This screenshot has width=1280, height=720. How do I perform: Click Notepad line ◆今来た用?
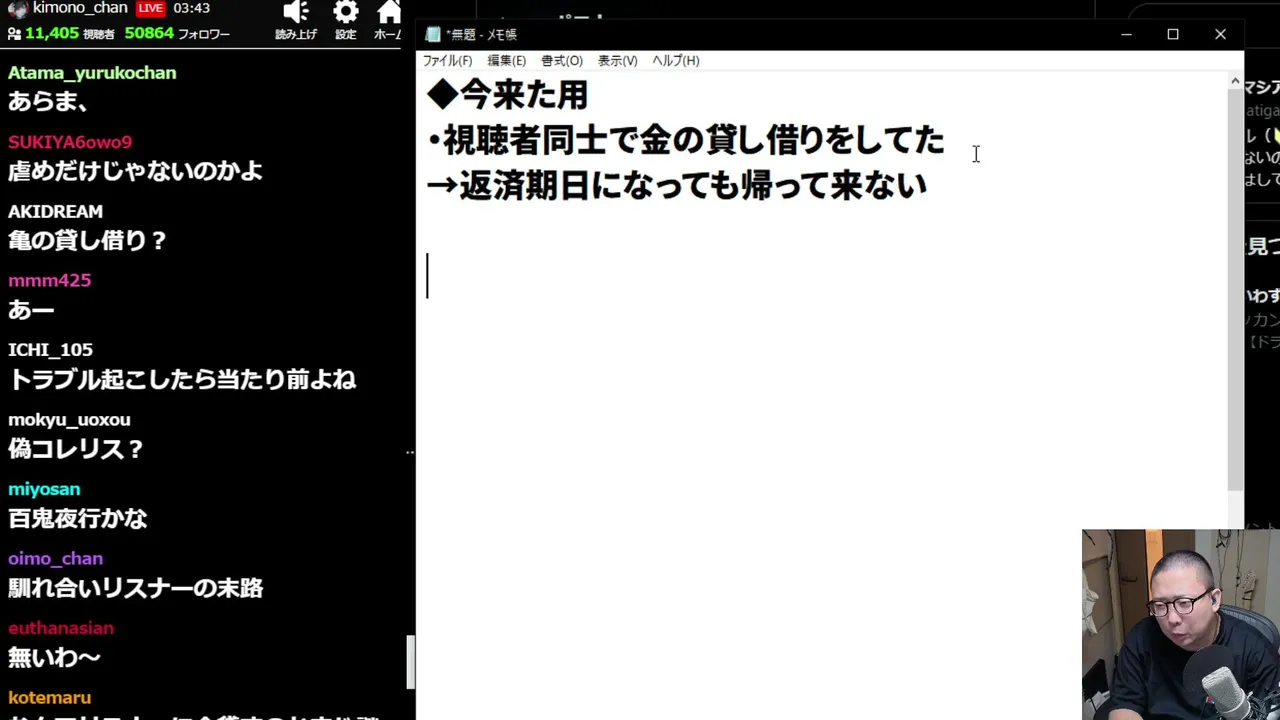point(507,95)
